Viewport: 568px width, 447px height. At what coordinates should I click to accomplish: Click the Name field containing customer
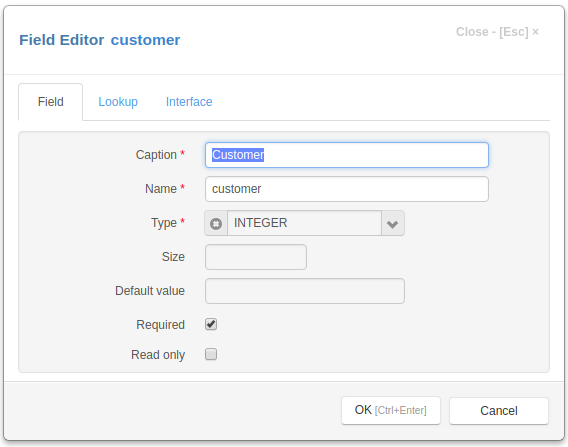tap(347, 189)
